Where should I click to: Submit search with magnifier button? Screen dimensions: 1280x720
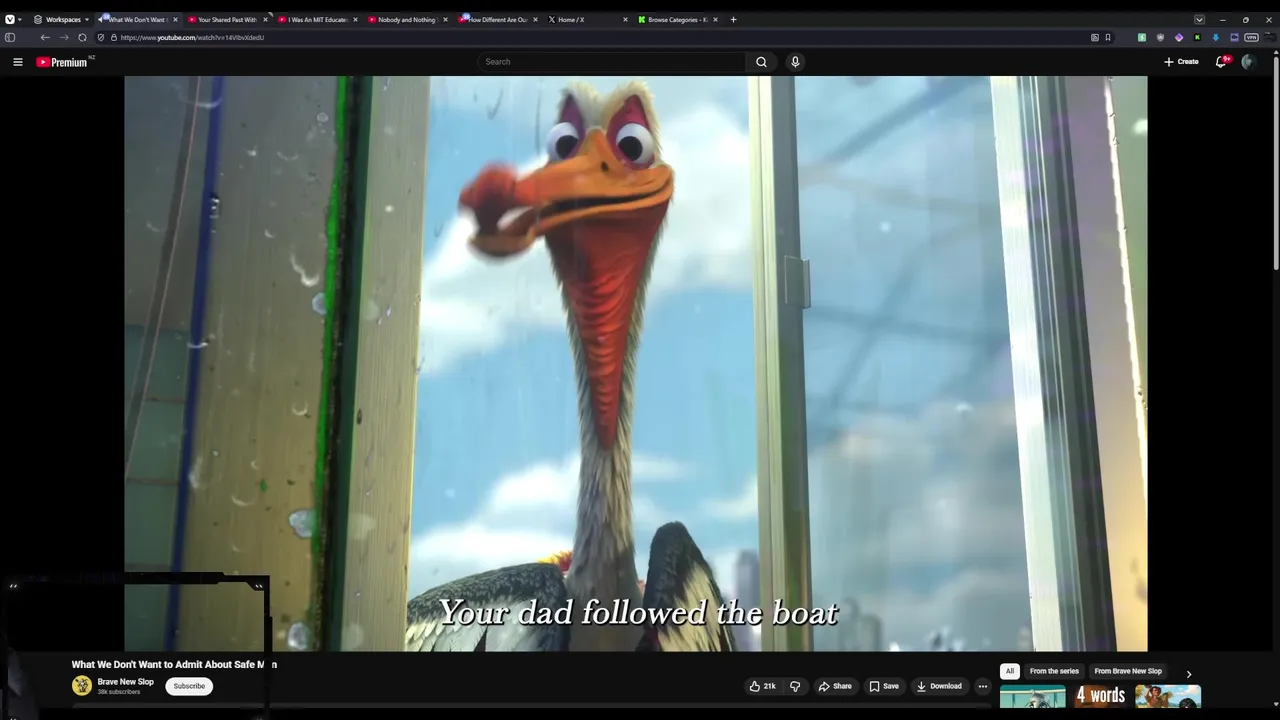(x=761, y=62)
